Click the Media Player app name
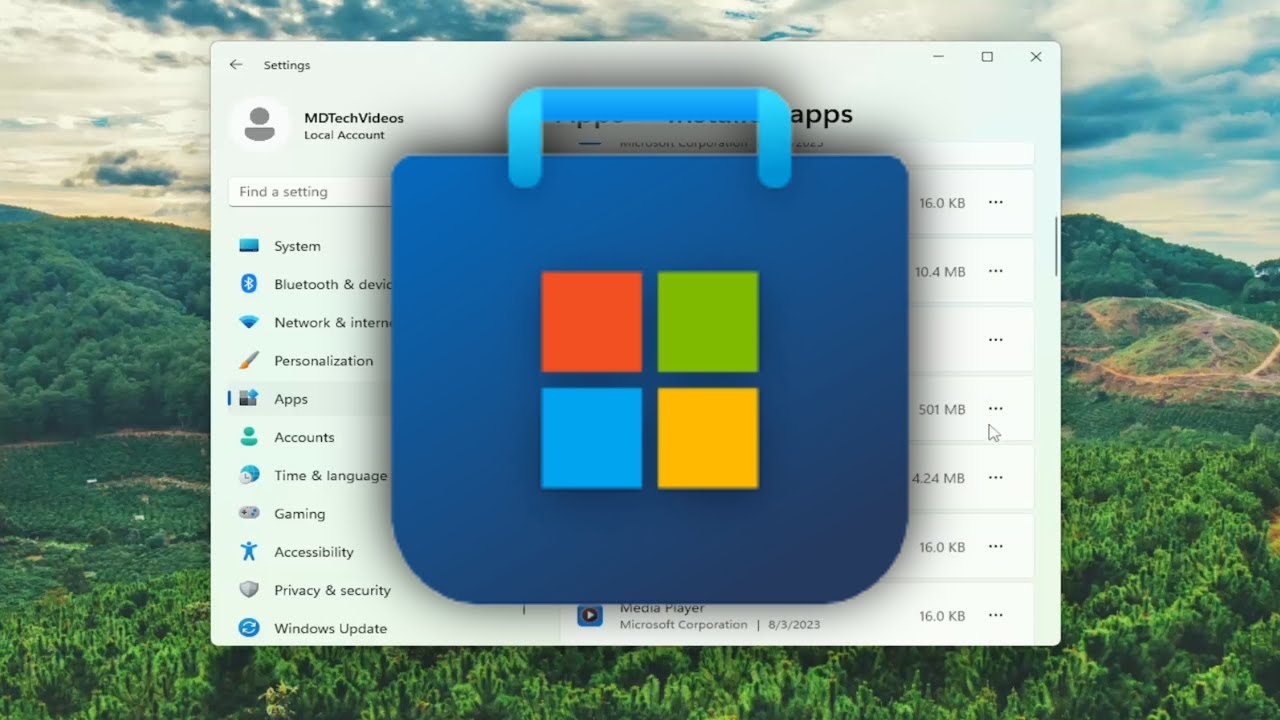The height and width of the screenshot is (720, 1280). [662, 608]
